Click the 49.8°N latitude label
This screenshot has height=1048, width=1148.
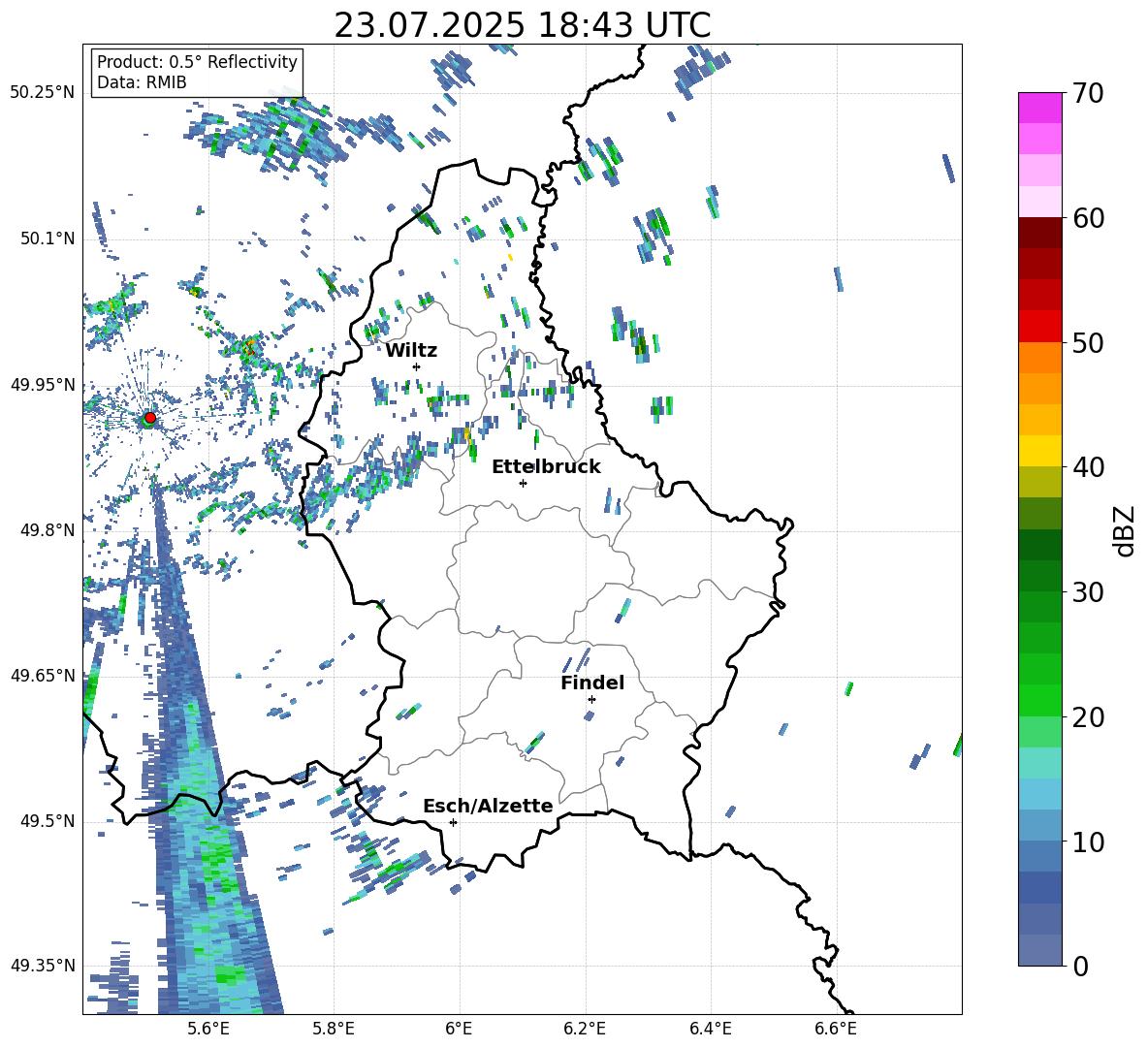coord(48,530)
